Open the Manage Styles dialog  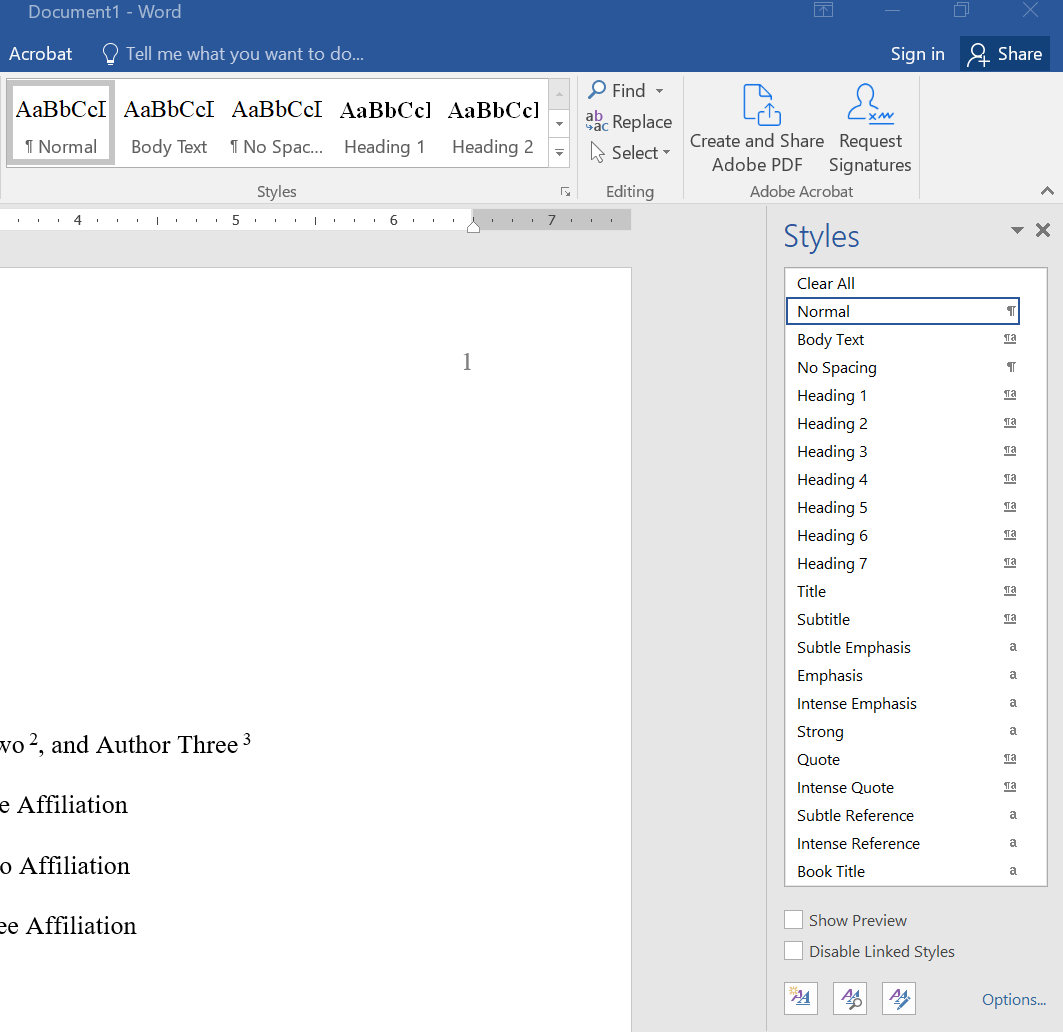(899, 998)
